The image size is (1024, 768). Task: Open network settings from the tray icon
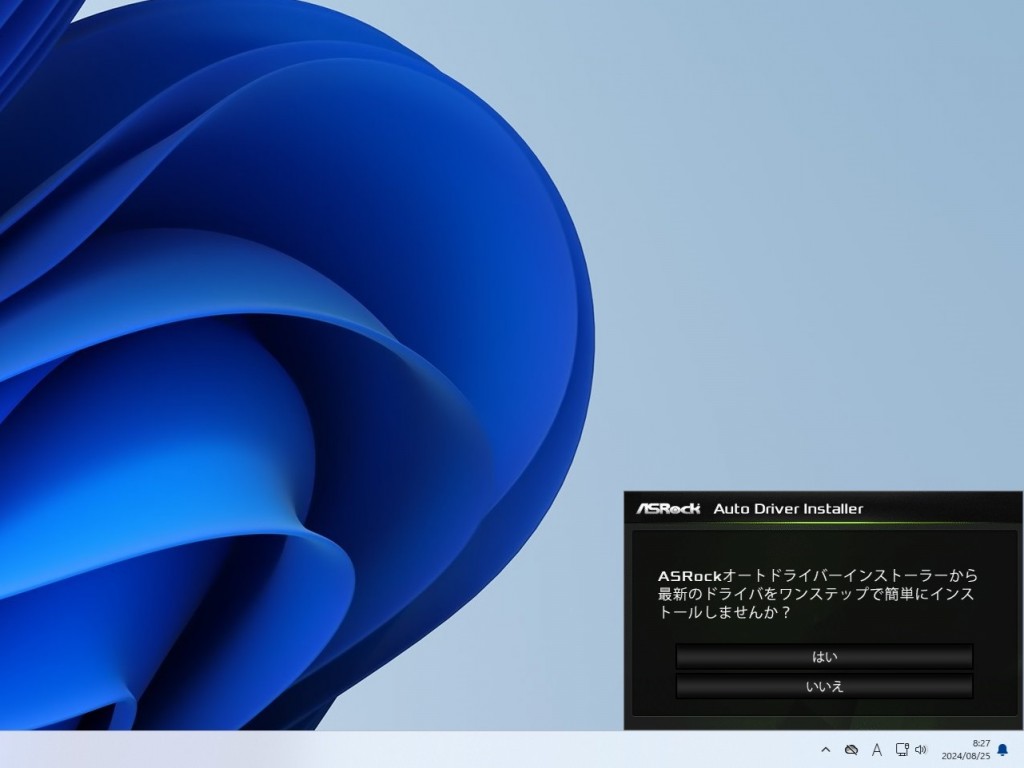[901, 749]
